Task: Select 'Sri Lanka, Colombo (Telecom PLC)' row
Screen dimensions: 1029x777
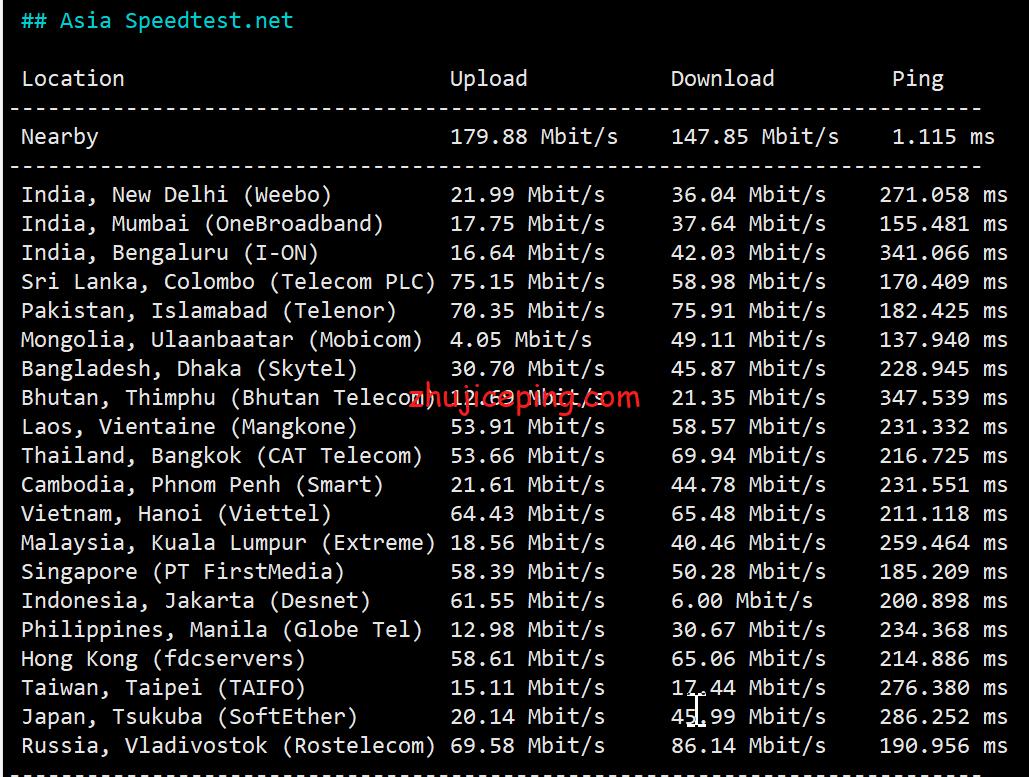Action: pyautogui.click(x=514, y=281)
